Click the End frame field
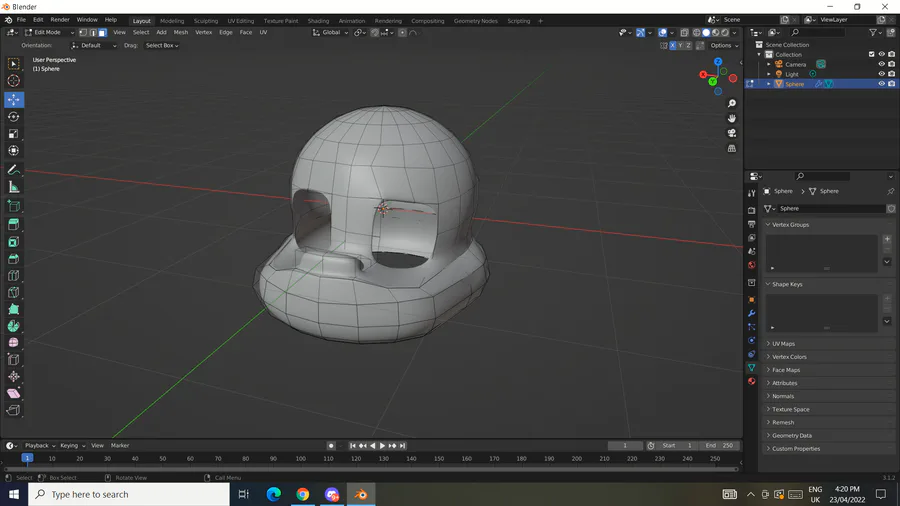This screenshot has height=506, width=900. (x=718, y=445)
